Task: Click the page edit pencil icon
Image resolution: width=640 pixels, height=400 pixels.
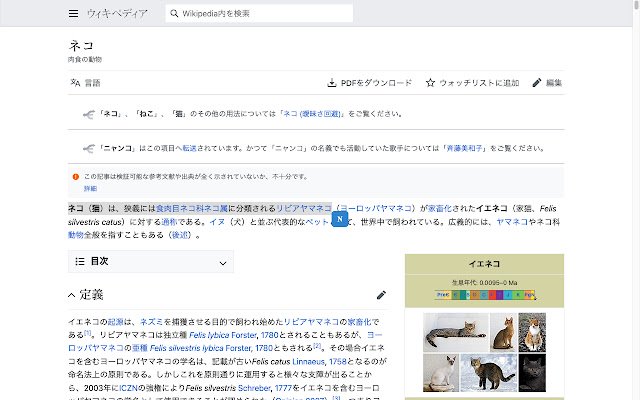Action: (x=537, y=83)
